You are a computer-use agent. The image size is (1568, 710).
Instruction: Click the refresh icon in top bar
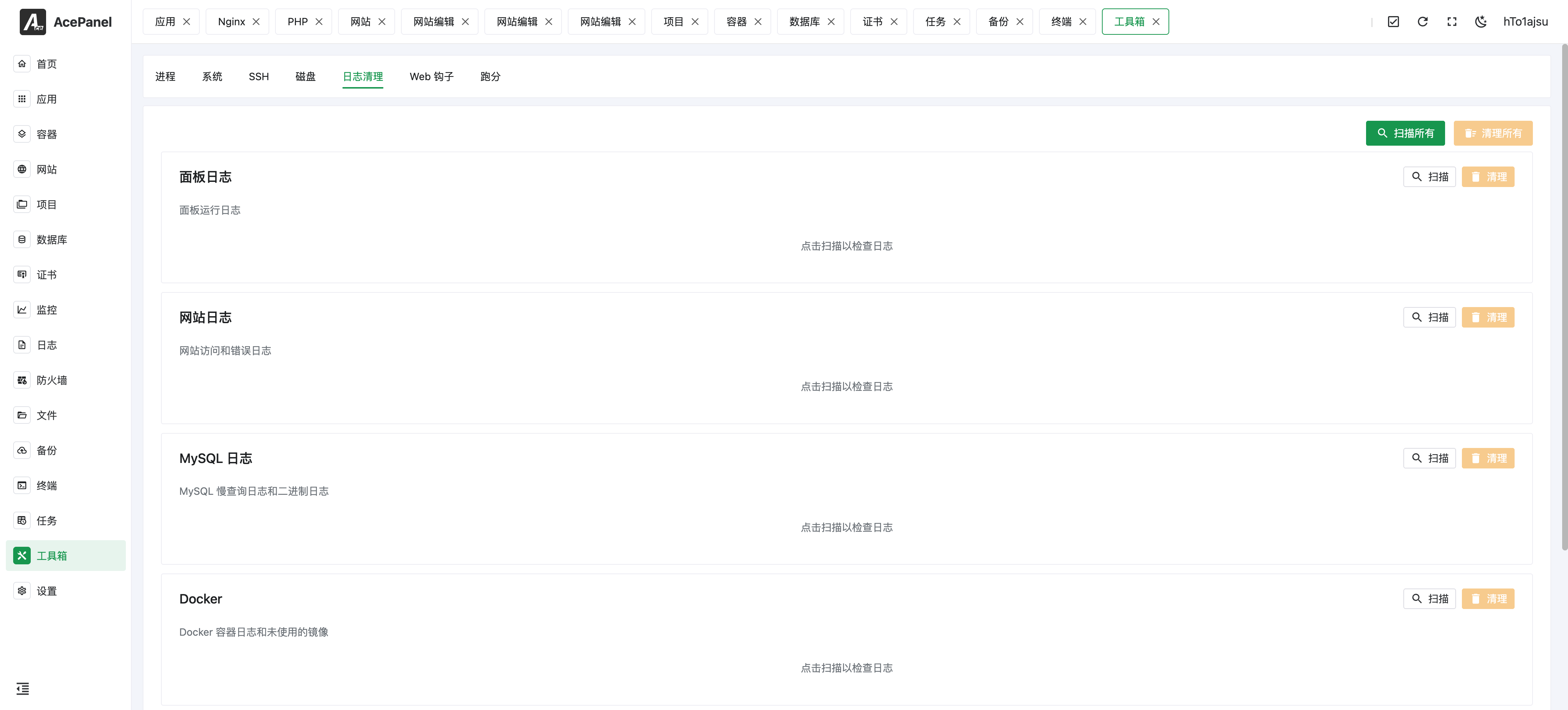click(x=1422, y=22)
